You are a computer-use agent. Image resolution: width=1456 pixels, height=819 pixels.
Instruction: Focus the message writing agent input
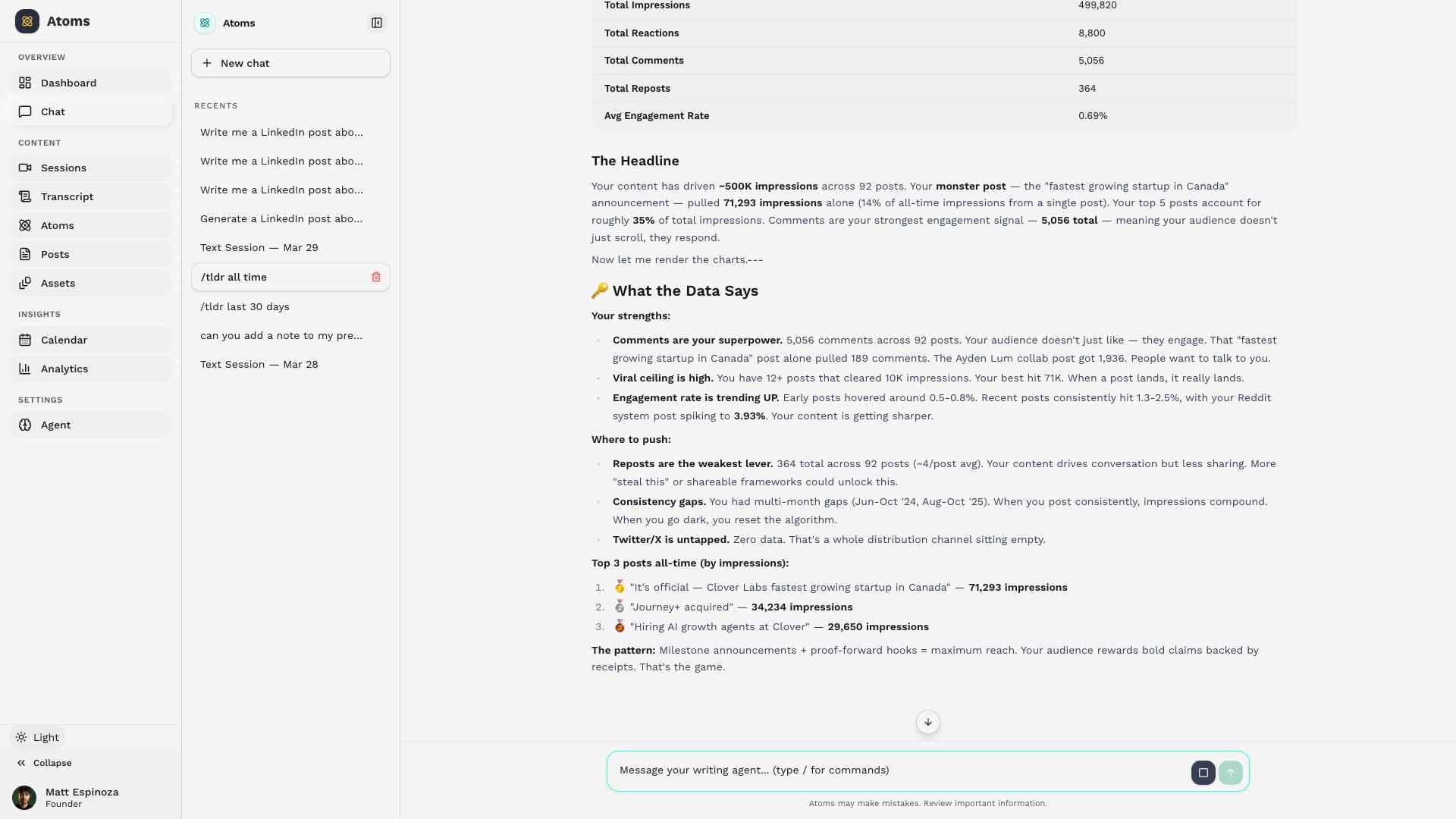pyautogui.click(x=895, y=770)
